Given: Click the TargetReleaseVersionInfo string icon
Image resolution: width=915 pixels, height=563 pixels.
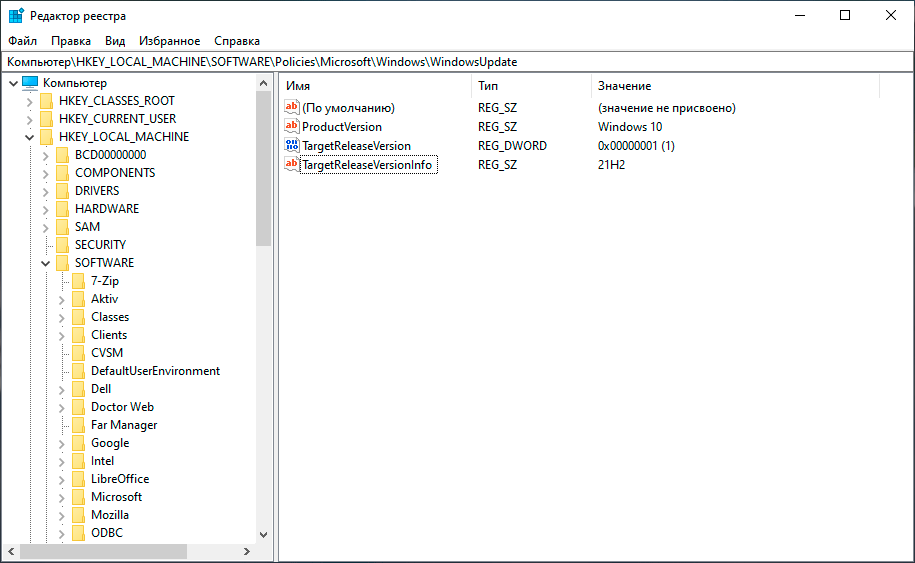Looking at the screenshot, I should pyautogui.click(x=292, y=164).
